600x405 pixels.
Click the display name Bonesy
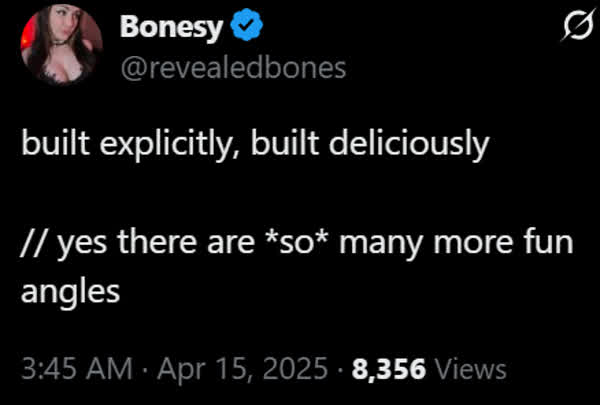(x=171, y=28)
